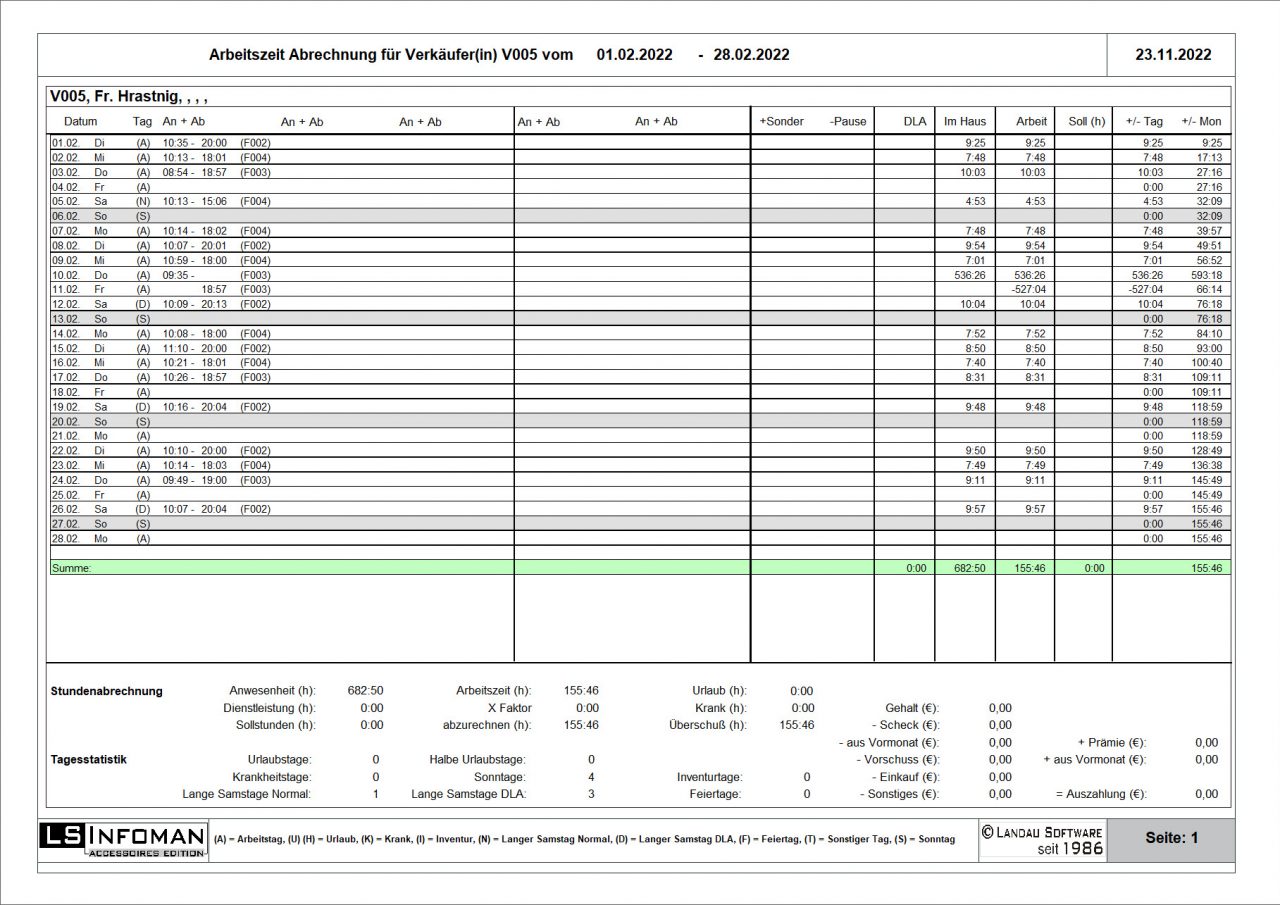Click the green Summe row label

71,568
